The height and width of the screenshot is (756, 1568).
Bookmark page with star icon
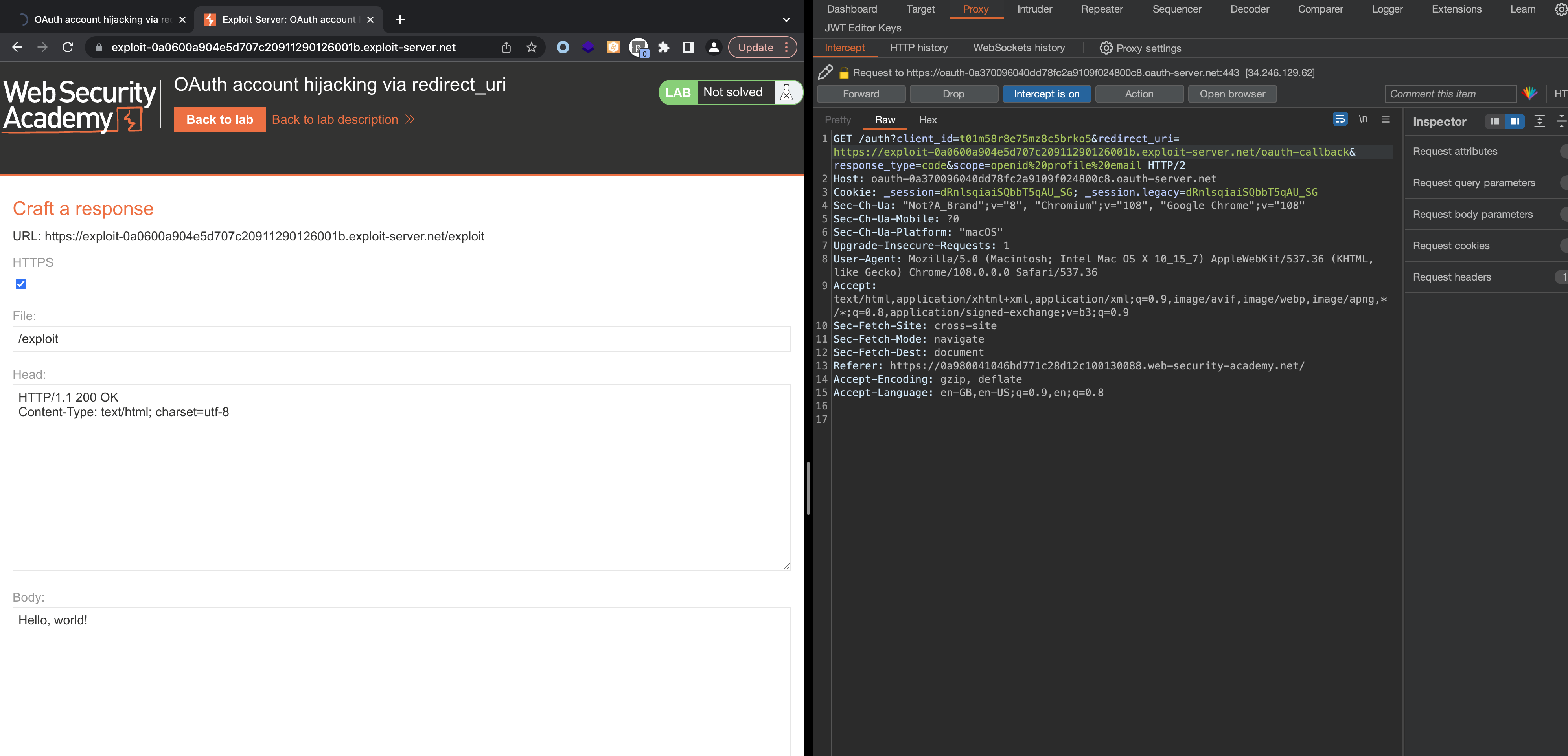tap(532, 48)
